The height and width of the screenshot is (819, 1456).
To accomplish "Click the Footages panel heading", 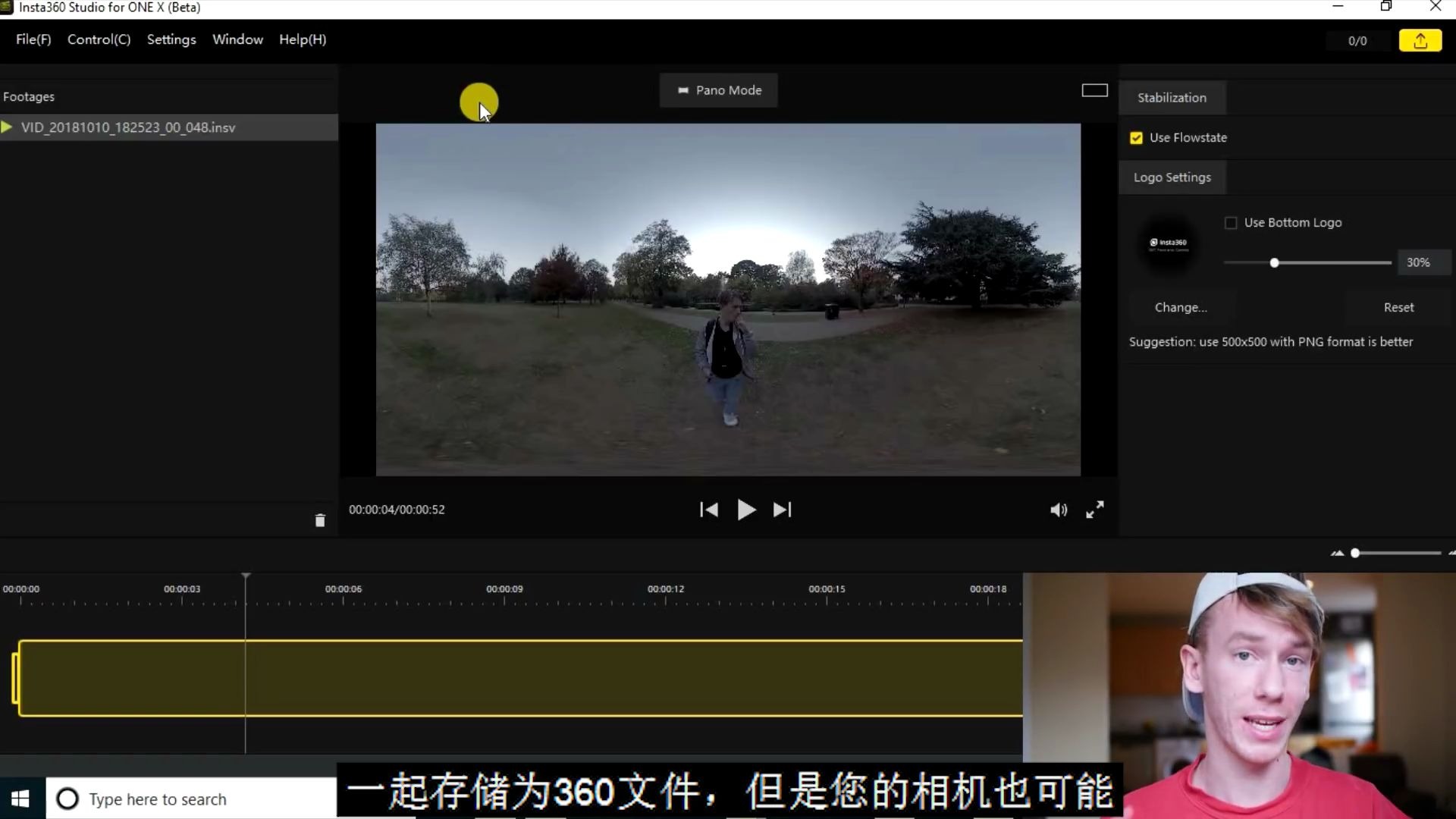I will (29, 97).
